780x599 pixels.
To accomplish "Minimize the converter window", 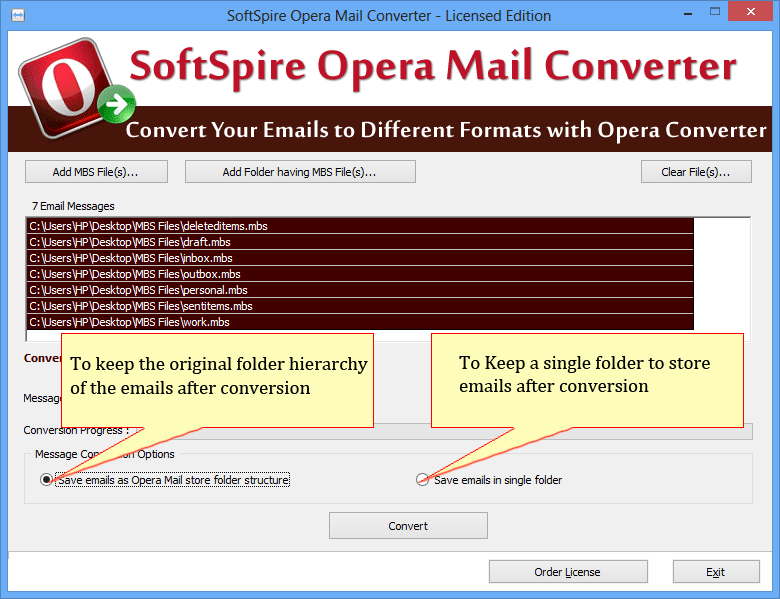I will tap(688, 13).
